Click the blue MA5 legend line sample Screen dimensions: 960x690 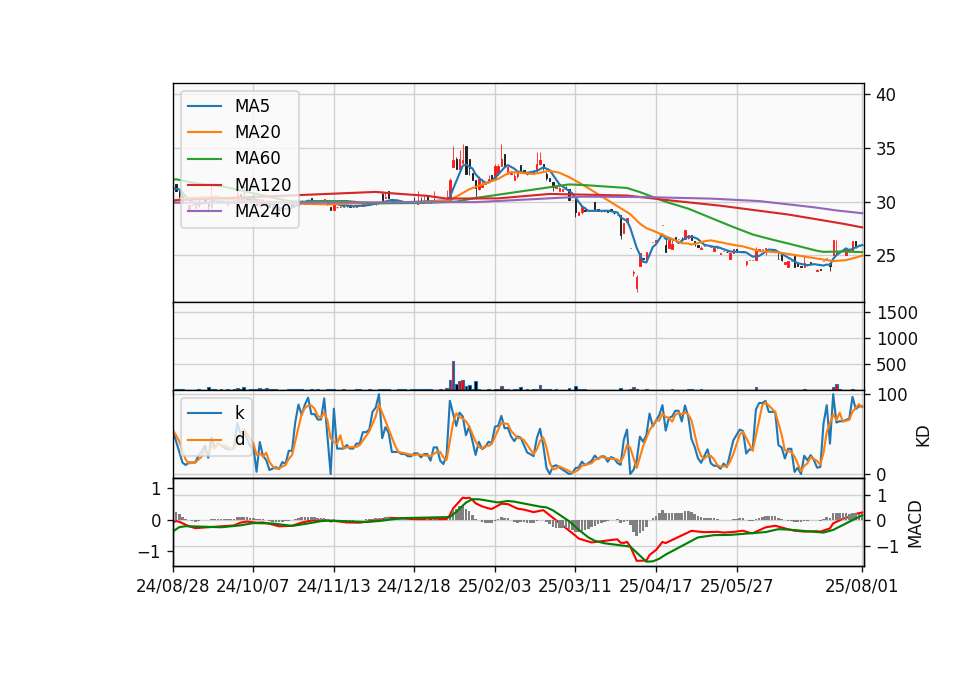204,106
